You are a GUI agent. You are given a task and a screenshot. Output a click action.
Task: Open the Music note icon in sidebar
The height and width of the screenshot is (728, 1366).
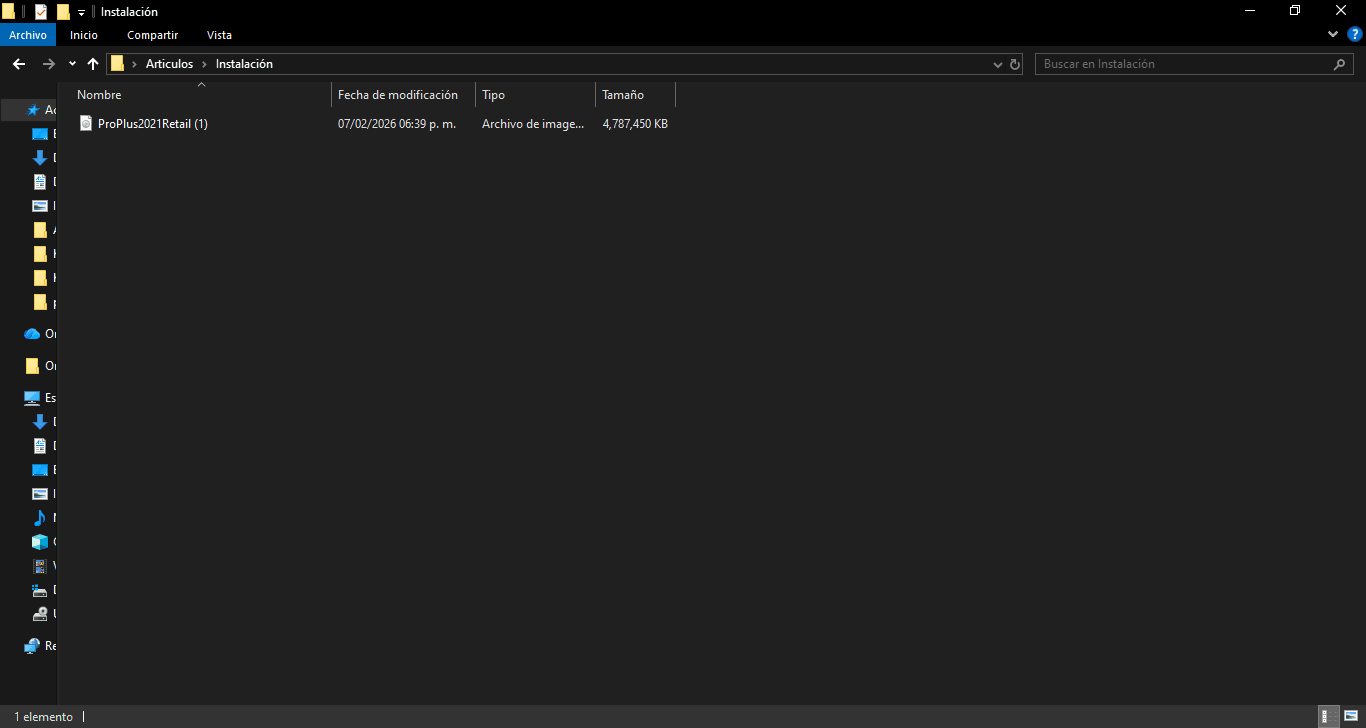coord(40,518)
